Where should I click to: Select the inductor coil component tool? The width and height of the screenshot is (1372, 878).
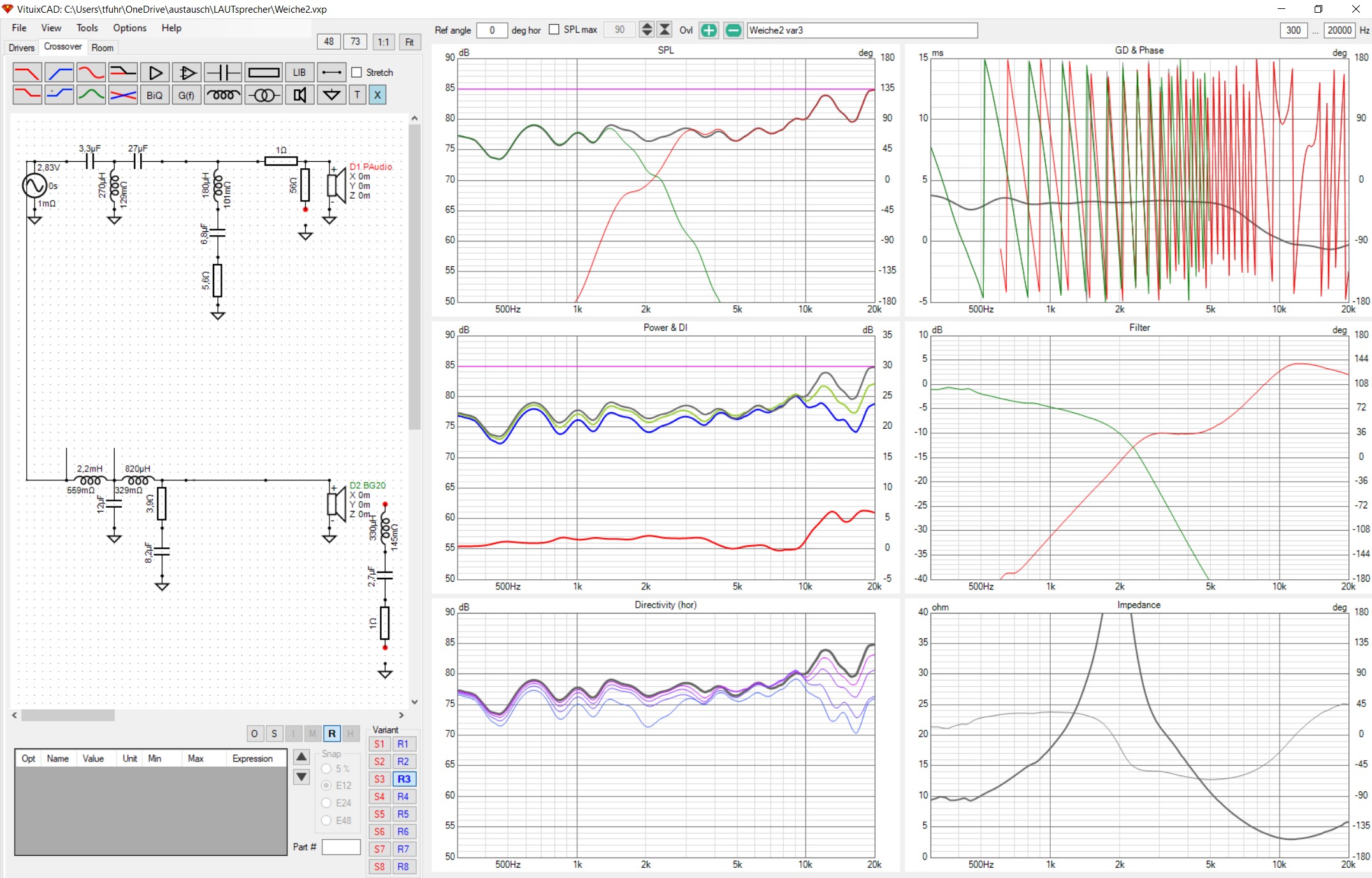(223, 95)
